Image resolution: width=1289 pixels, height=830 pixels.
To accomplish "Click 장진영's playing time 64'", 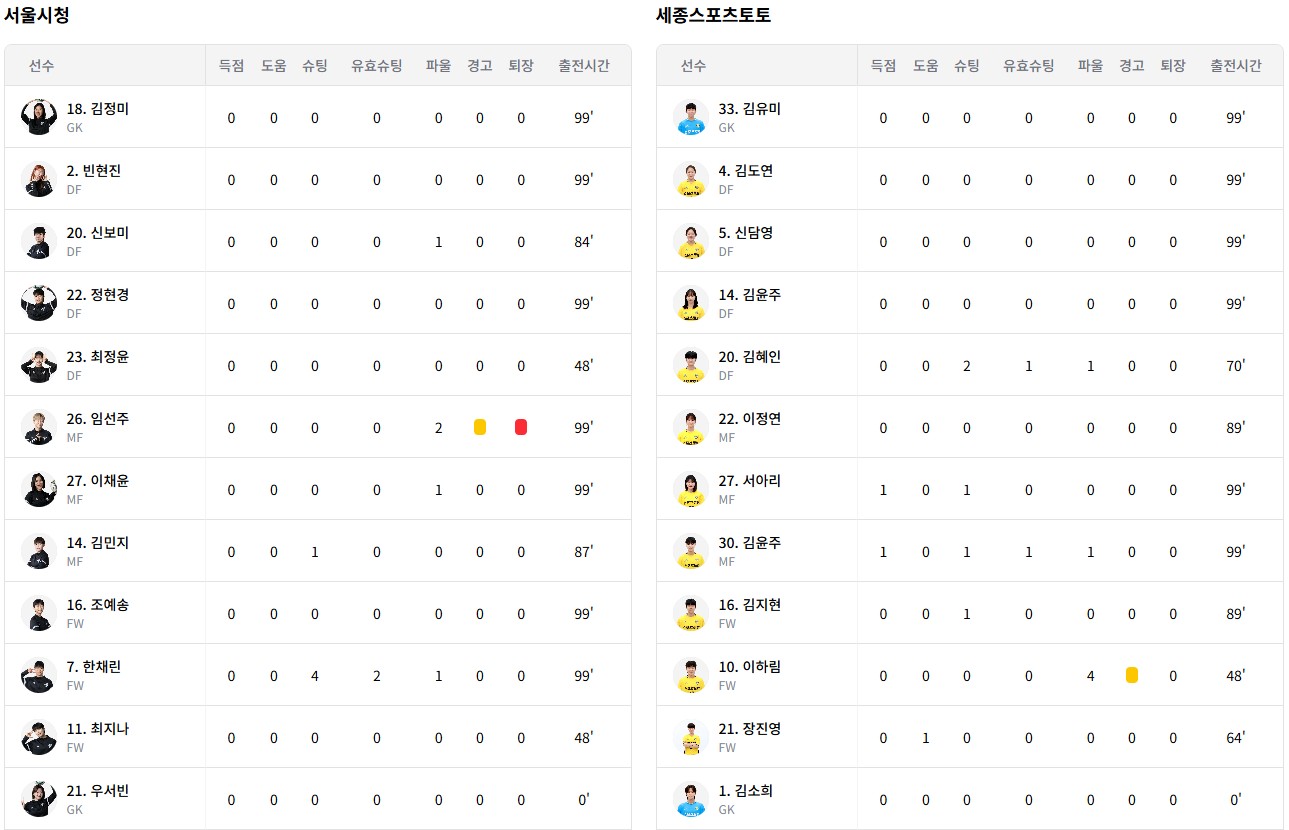I will coord(1236,737).
